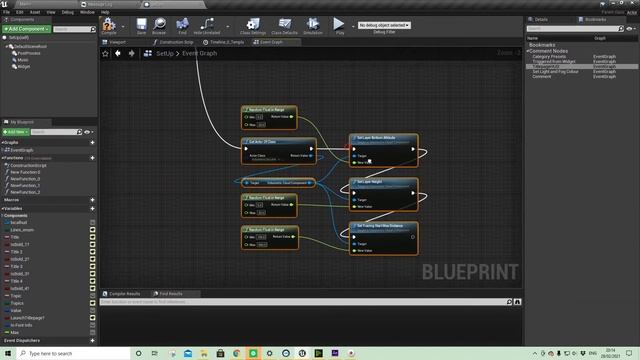Click the green Add New button
The image size is (640, 360).
(x=16, y=132)
